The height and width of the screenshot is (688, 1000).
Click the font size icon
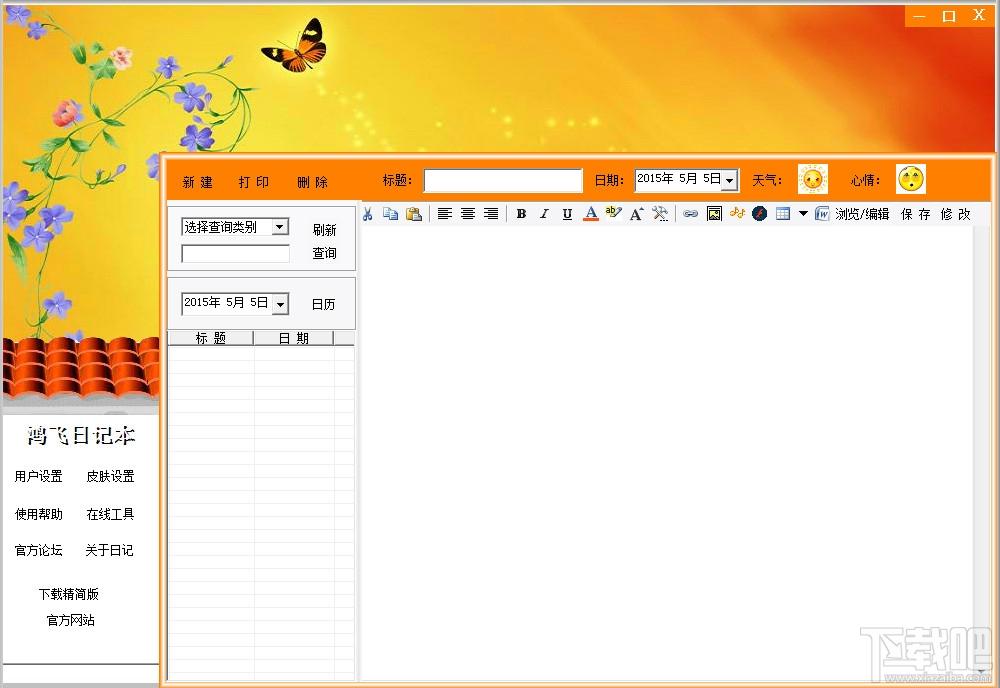point(636,214)
